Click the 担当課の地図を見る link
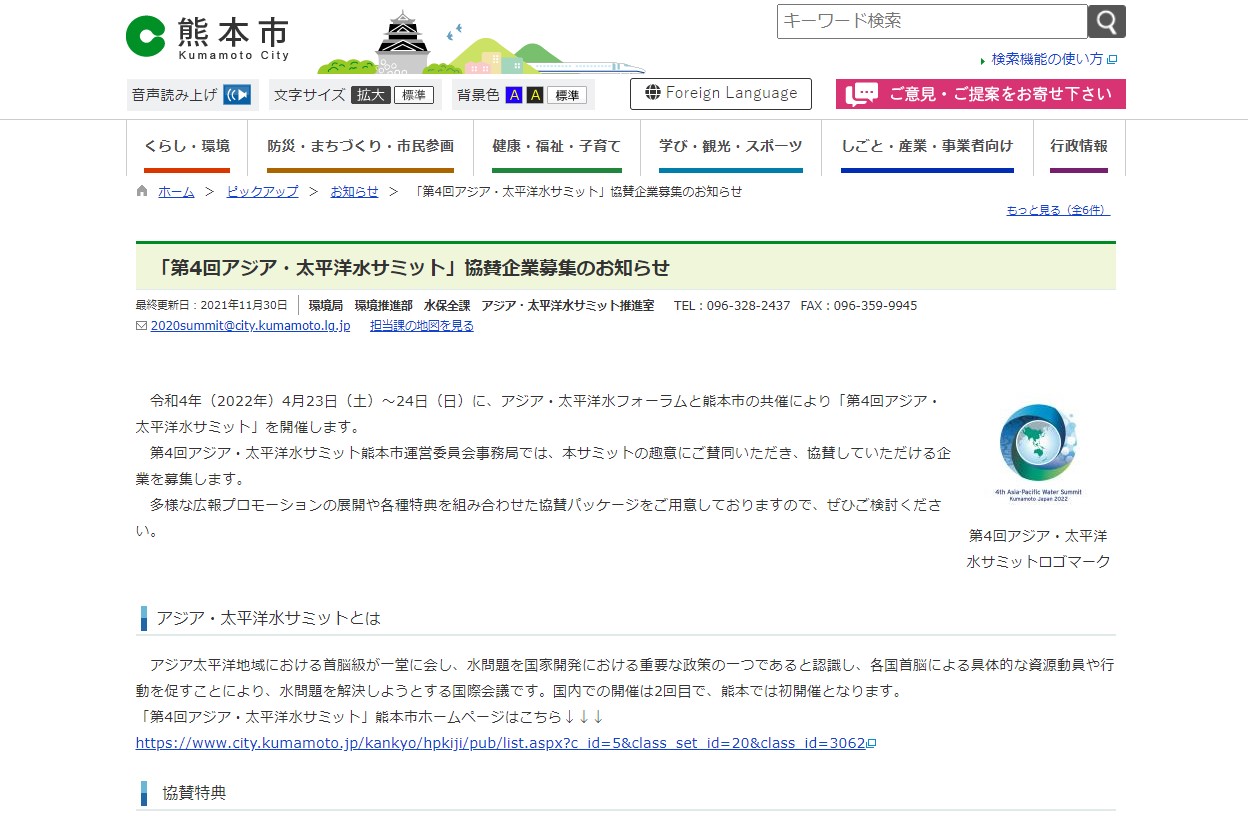The image size is (1248, 816). pos(422,325)
